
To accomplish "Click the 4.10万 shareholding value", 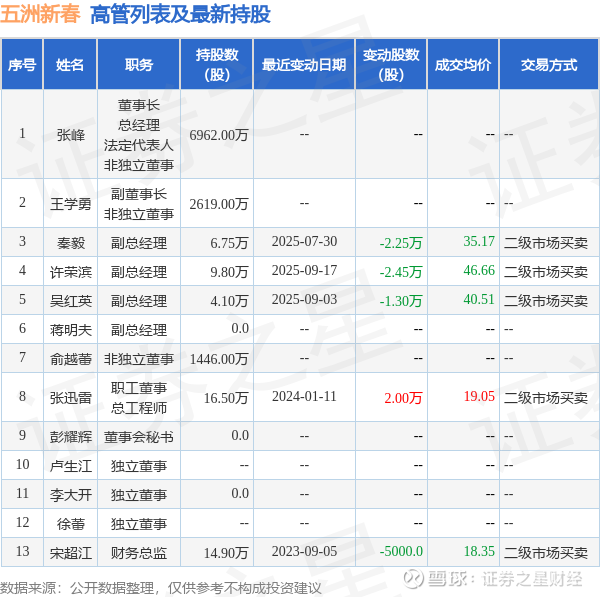I will [x=229, y=301].
